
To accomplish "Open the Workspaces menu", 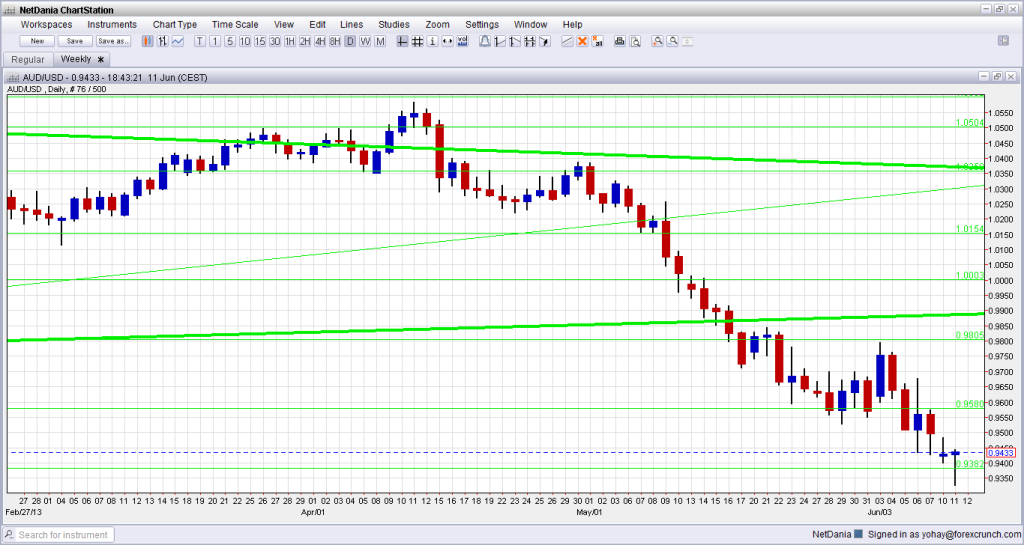I will pos(46,24).
